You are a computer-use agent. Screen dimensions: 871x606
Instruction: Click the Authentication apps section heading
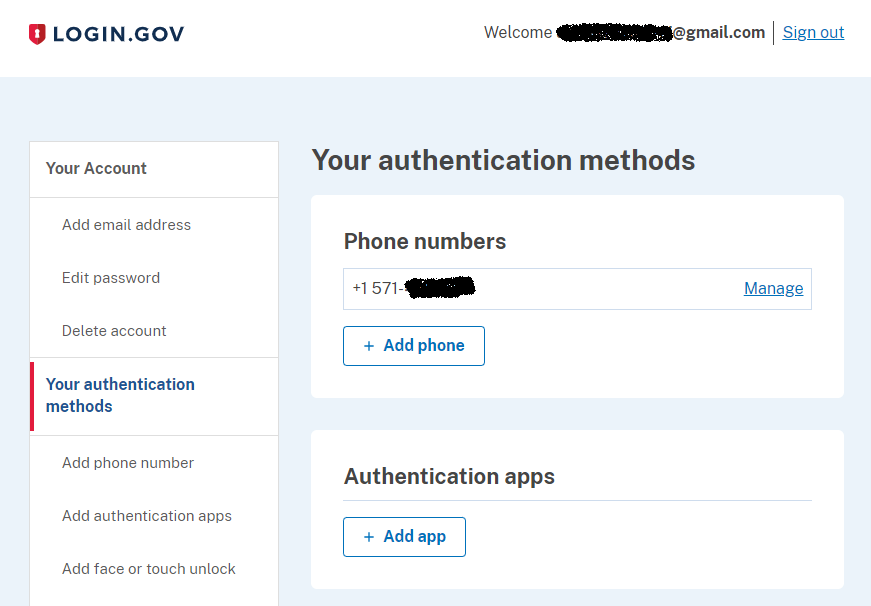tap(449, 476)
